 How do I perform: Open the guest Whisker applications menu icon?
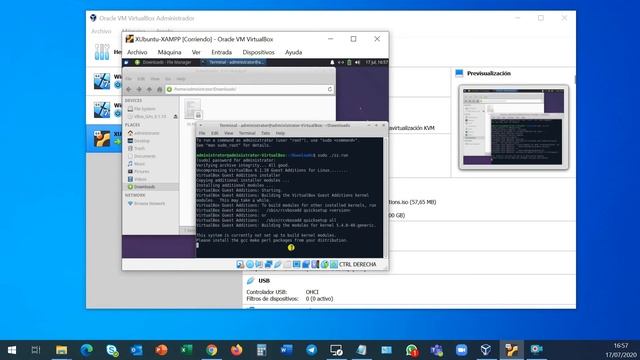pos(127,62)
